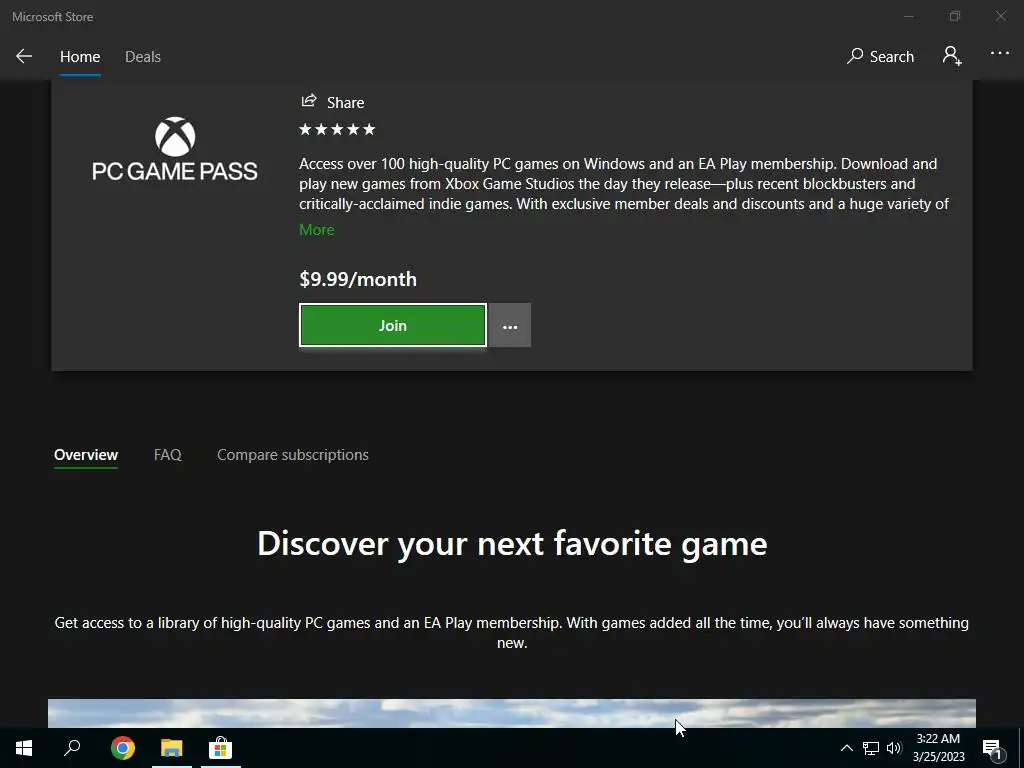
Task: Open the notification center icon
Action: [993, 749]
